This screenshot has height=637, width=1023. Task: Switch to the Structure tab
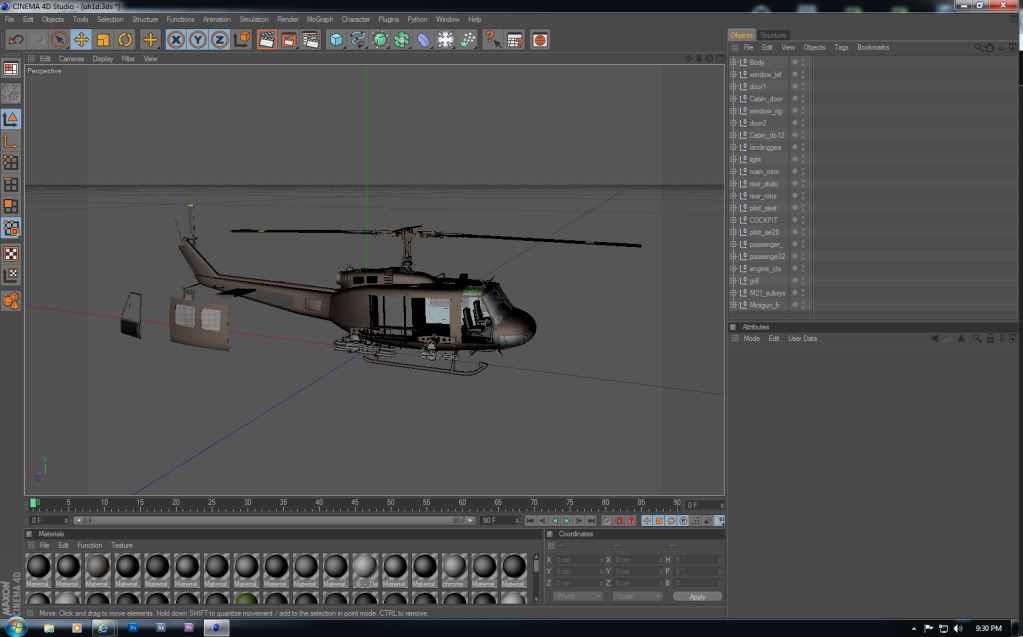[x=773, y=35]
